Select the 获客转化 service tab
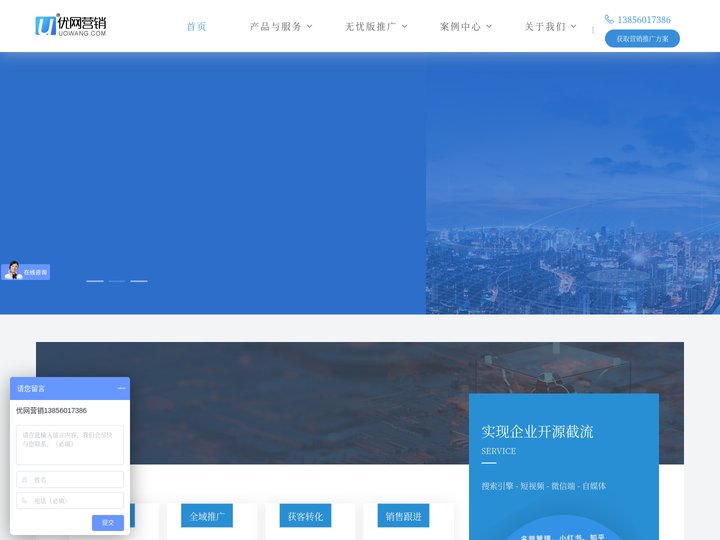The height and width of the screenshot is (540, 720). point(305,516)
